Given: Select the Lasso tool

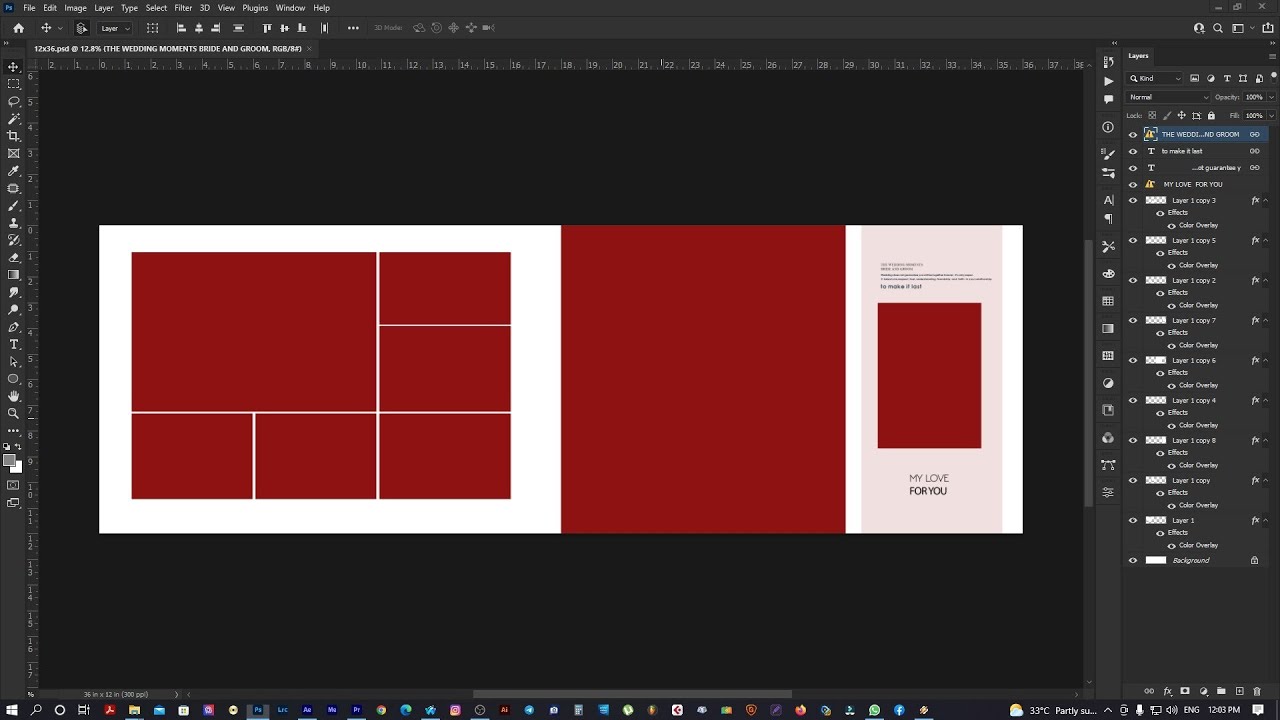Looking at the screenshot, I should click(13, 102).
